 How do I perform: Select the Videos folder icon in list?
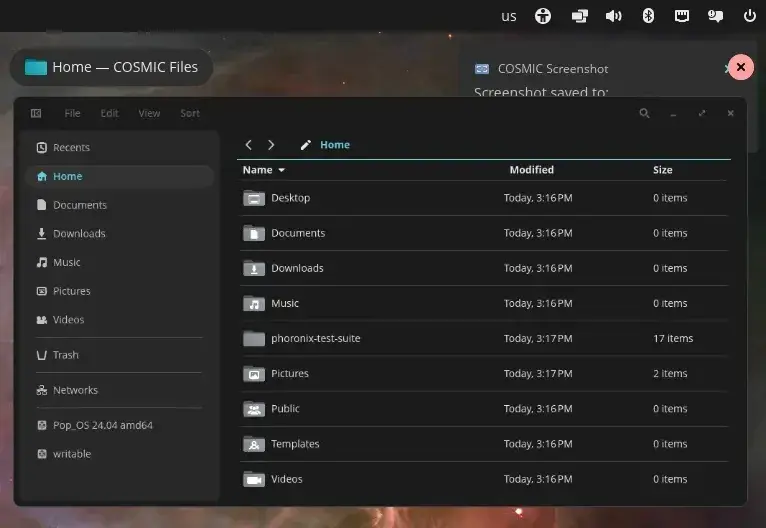coord(254,479)
